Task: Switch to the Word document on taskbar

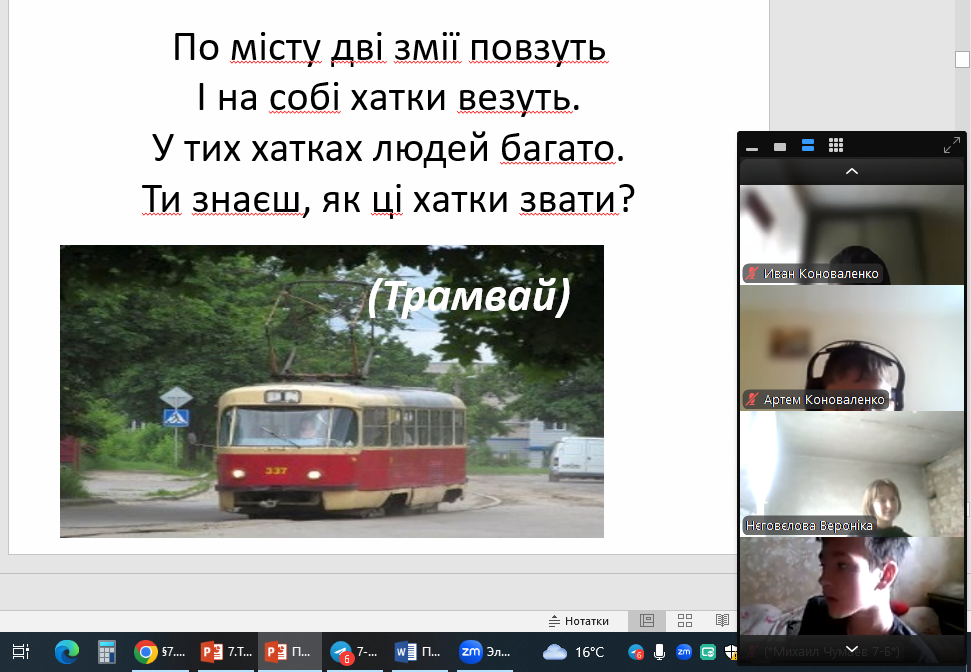Action: pos(418,652)
